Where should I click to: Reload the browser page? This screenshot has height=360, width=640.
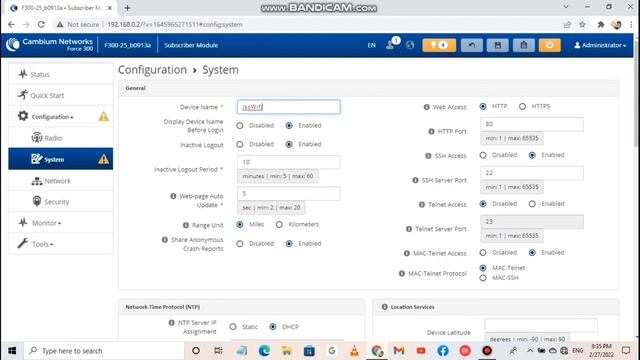point(41,24)
